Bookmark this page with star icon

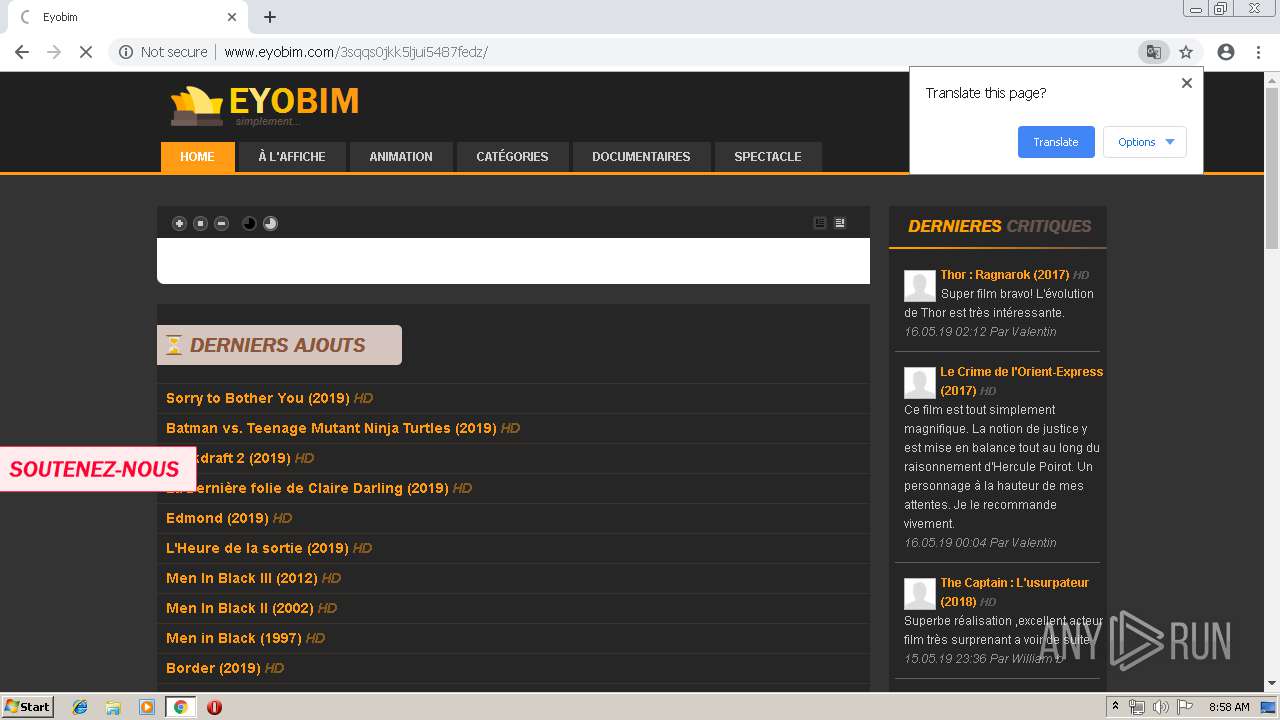point(1186,52)
